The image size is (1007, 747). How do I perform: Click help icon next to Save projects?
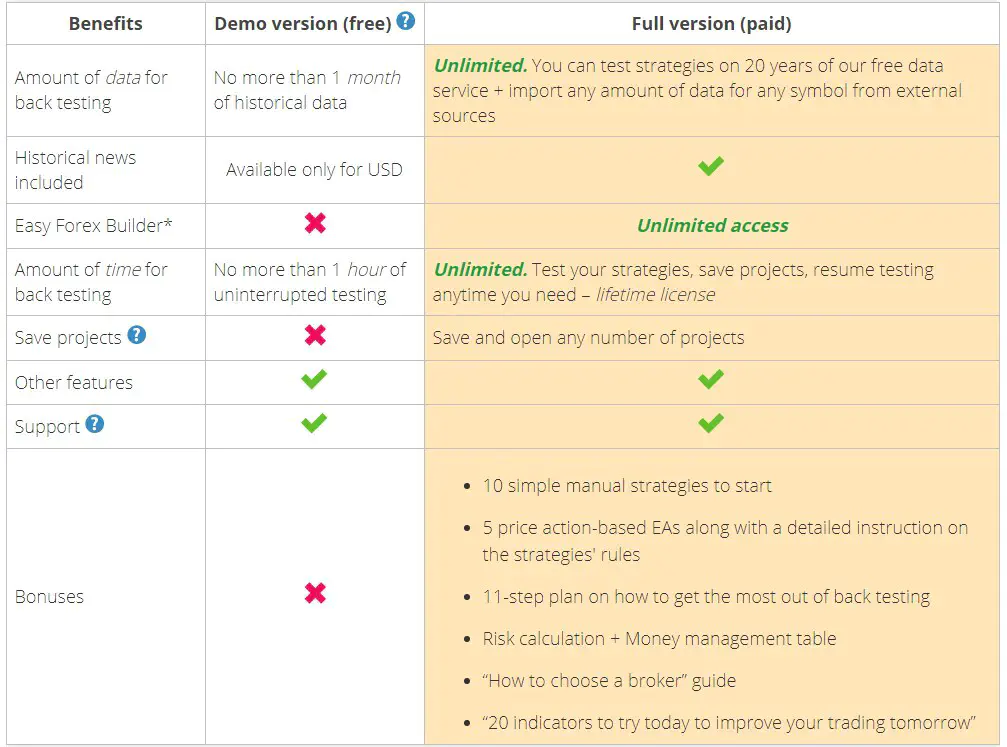(x=136, y=335)
